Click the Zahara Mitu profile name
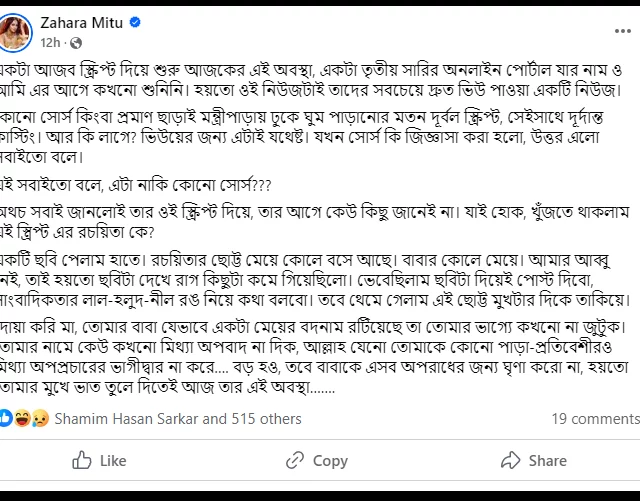Screen dimensions: 640x501 pos(82,23)
